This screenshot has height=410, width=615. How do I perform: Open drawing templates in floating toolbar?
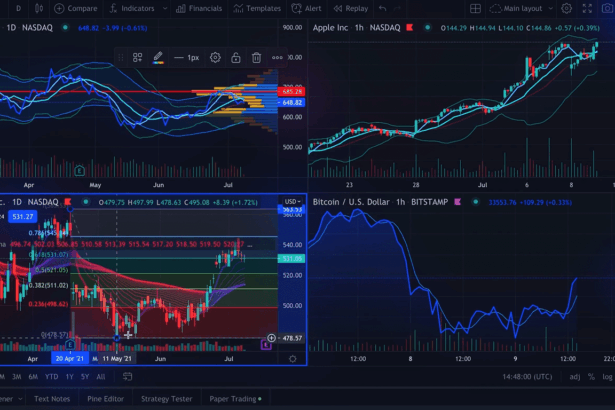pyautogui.click(x=137, y=58)
